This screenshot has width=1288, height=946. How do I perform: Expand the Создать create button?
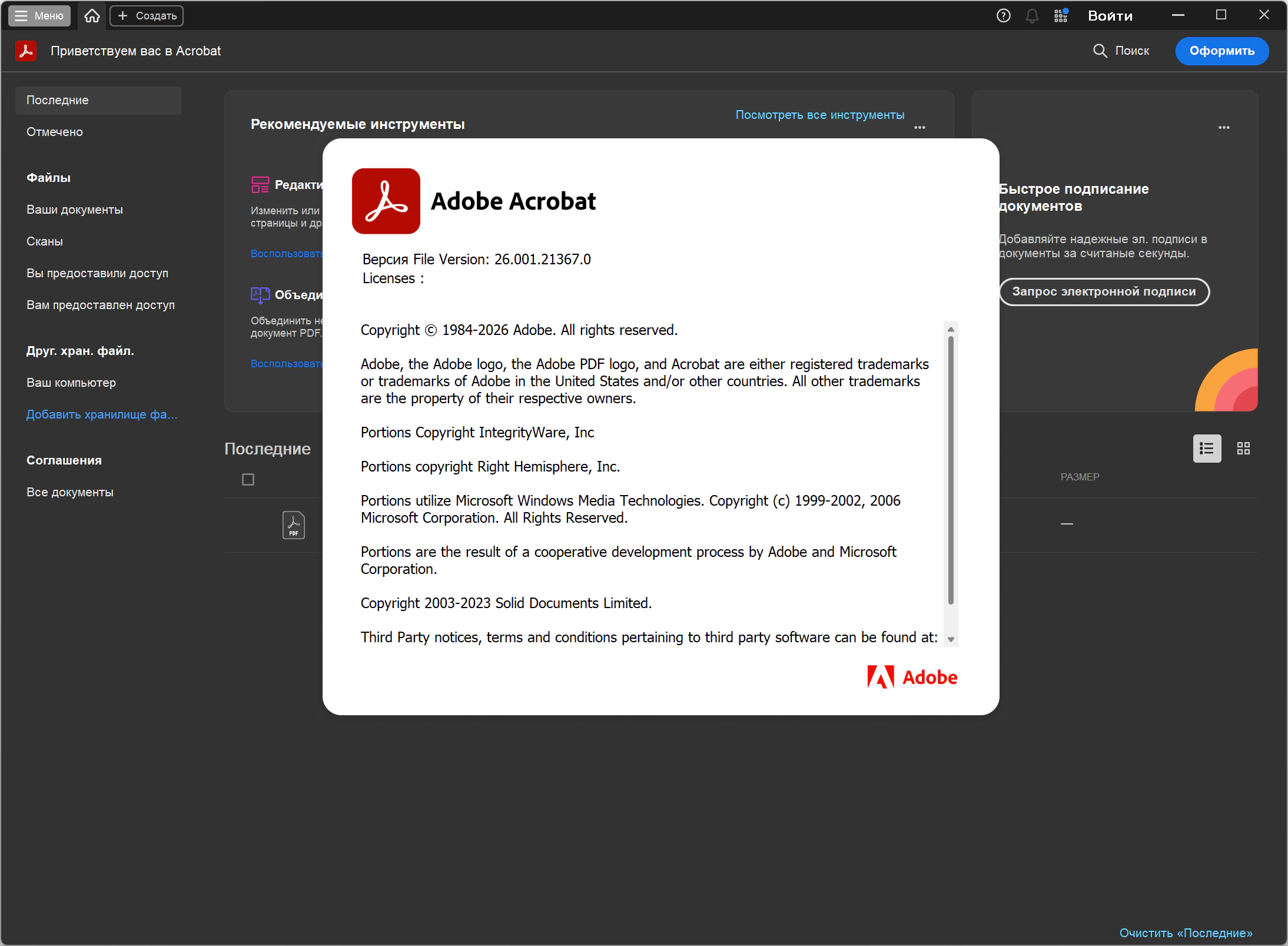(x=147, y=16)
